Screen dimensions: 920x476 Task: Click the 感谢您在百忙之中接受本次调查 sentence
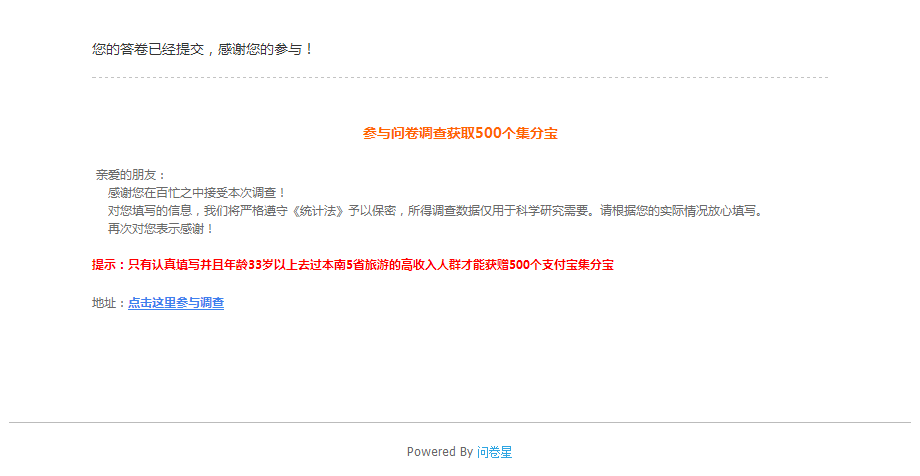coord(197,193)
